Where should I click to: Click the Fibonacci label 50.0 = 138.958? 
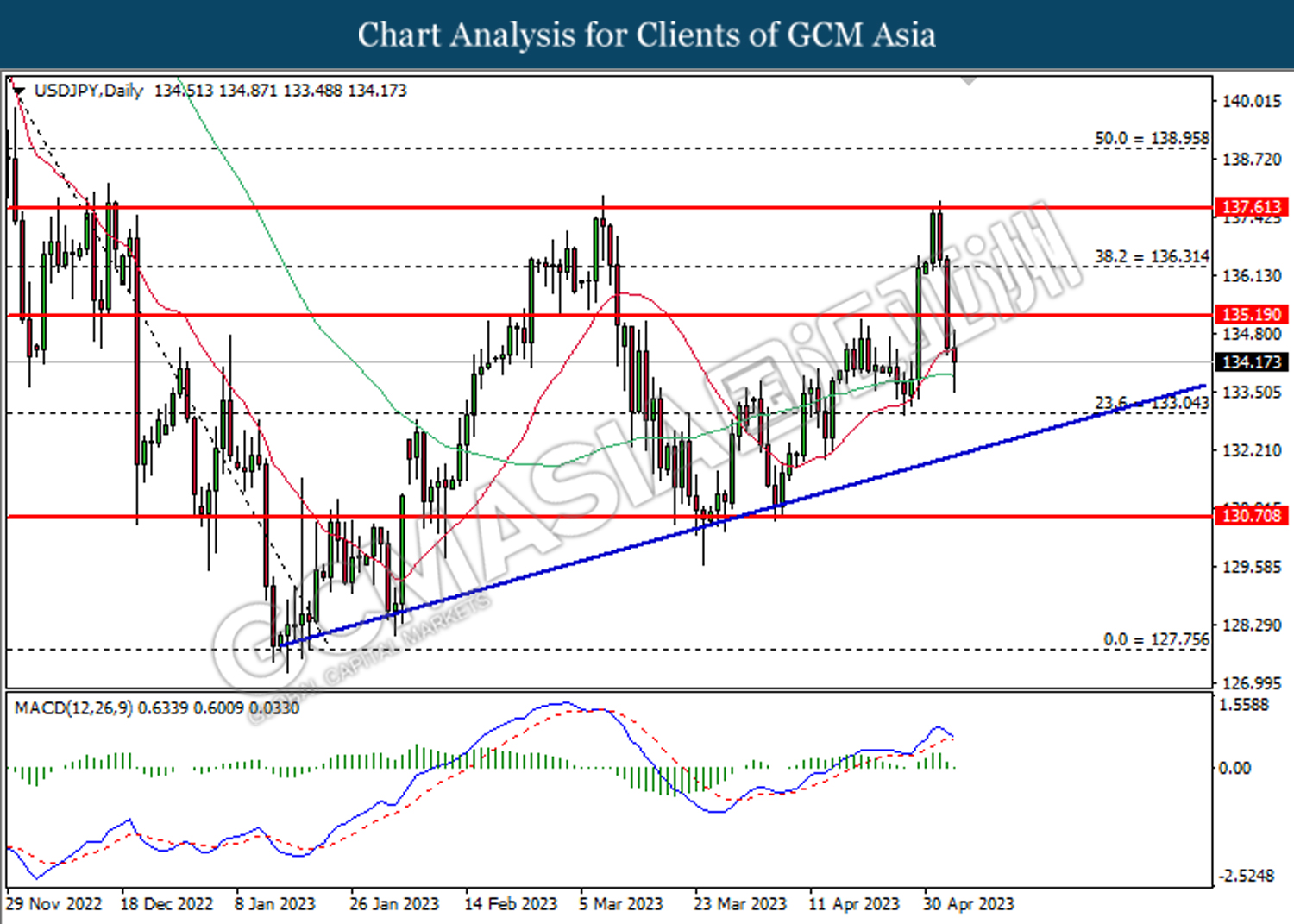1152,139
